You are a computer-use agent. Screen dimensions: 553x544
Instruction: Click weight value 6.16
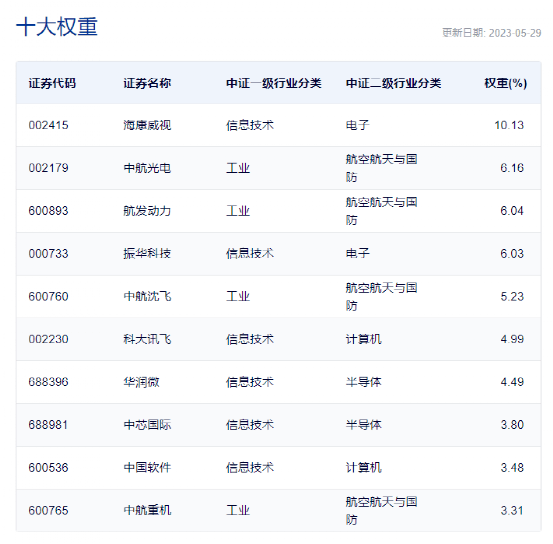(512, 168)
